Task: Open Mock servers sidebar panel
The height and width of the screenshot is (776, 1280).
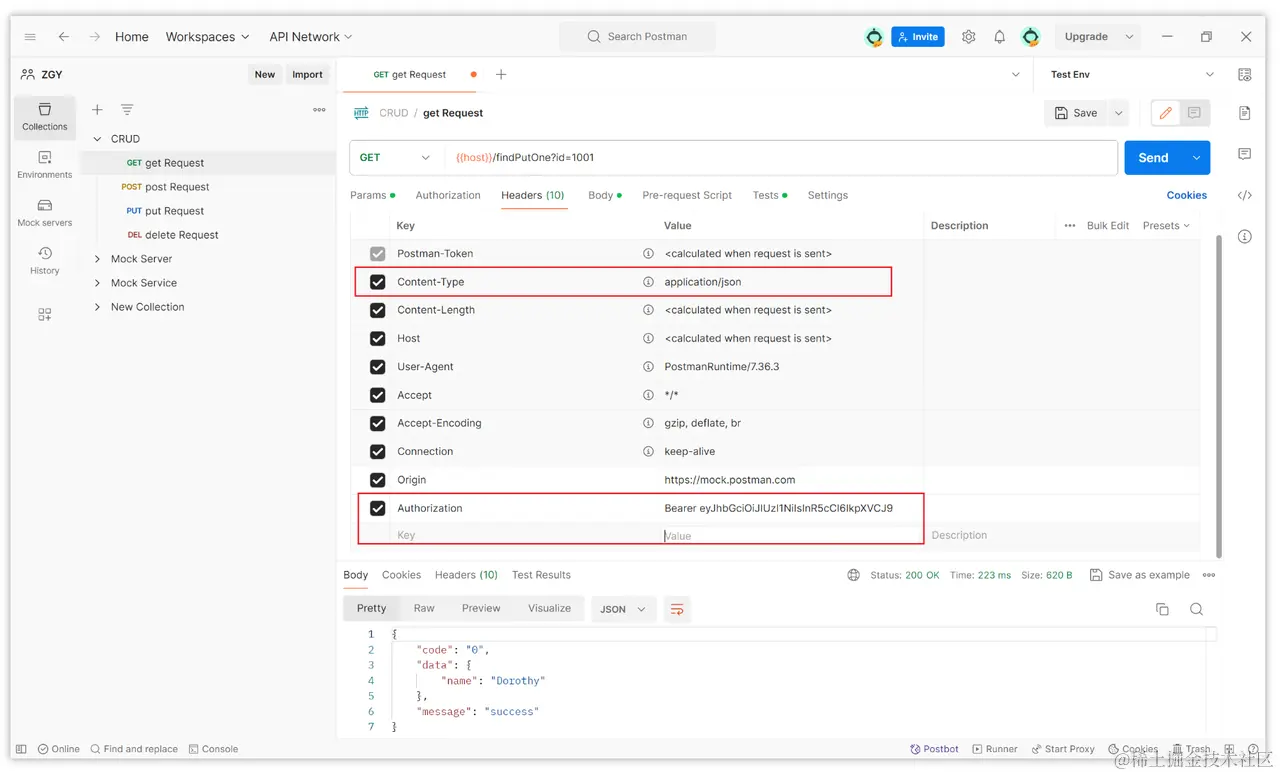Action: 45,213
